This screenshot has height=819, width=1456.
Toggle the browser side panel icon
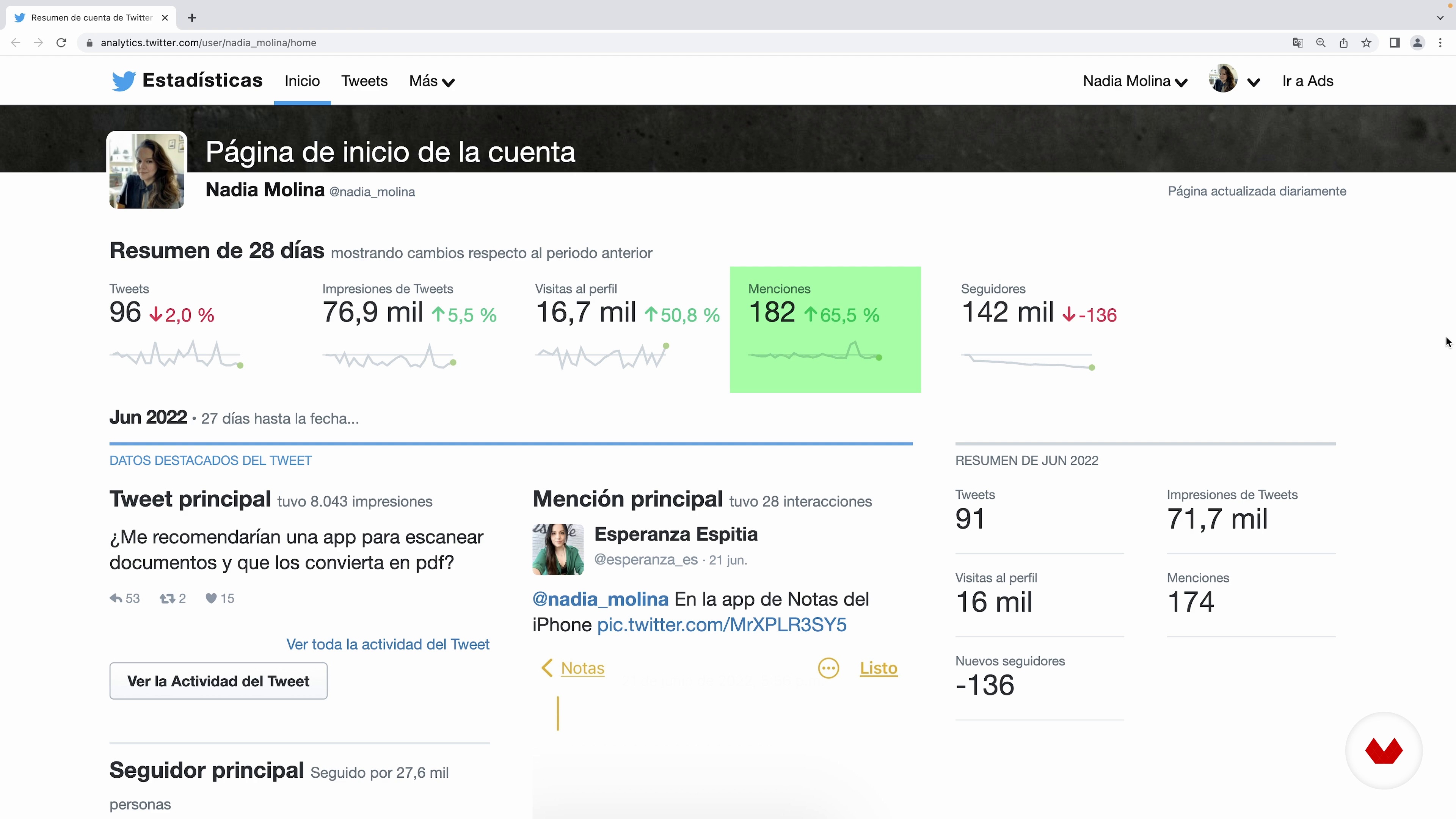pos(1395,43)
